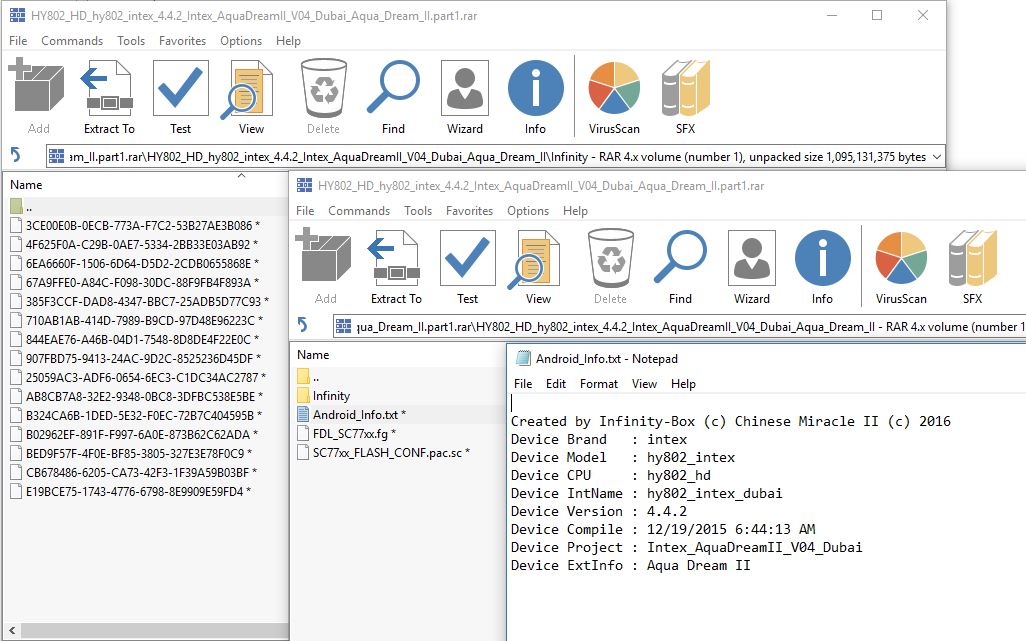Open Tools menu in back WinRAR window
This screenshot has height=641, width=1026.
(x=131, y=41)
